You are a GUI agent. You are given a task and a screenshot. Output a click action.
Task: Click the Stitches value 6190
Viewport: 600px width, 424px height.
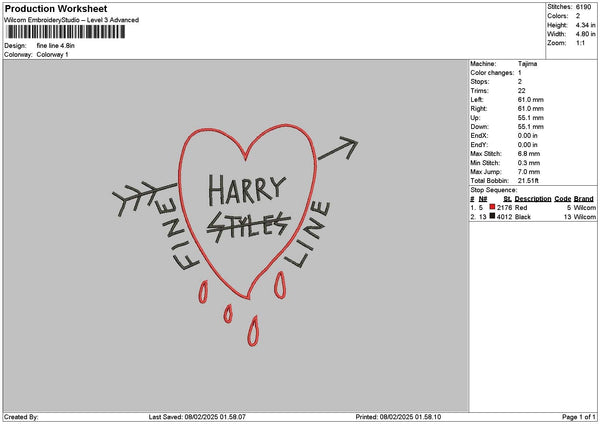point(583,7)
